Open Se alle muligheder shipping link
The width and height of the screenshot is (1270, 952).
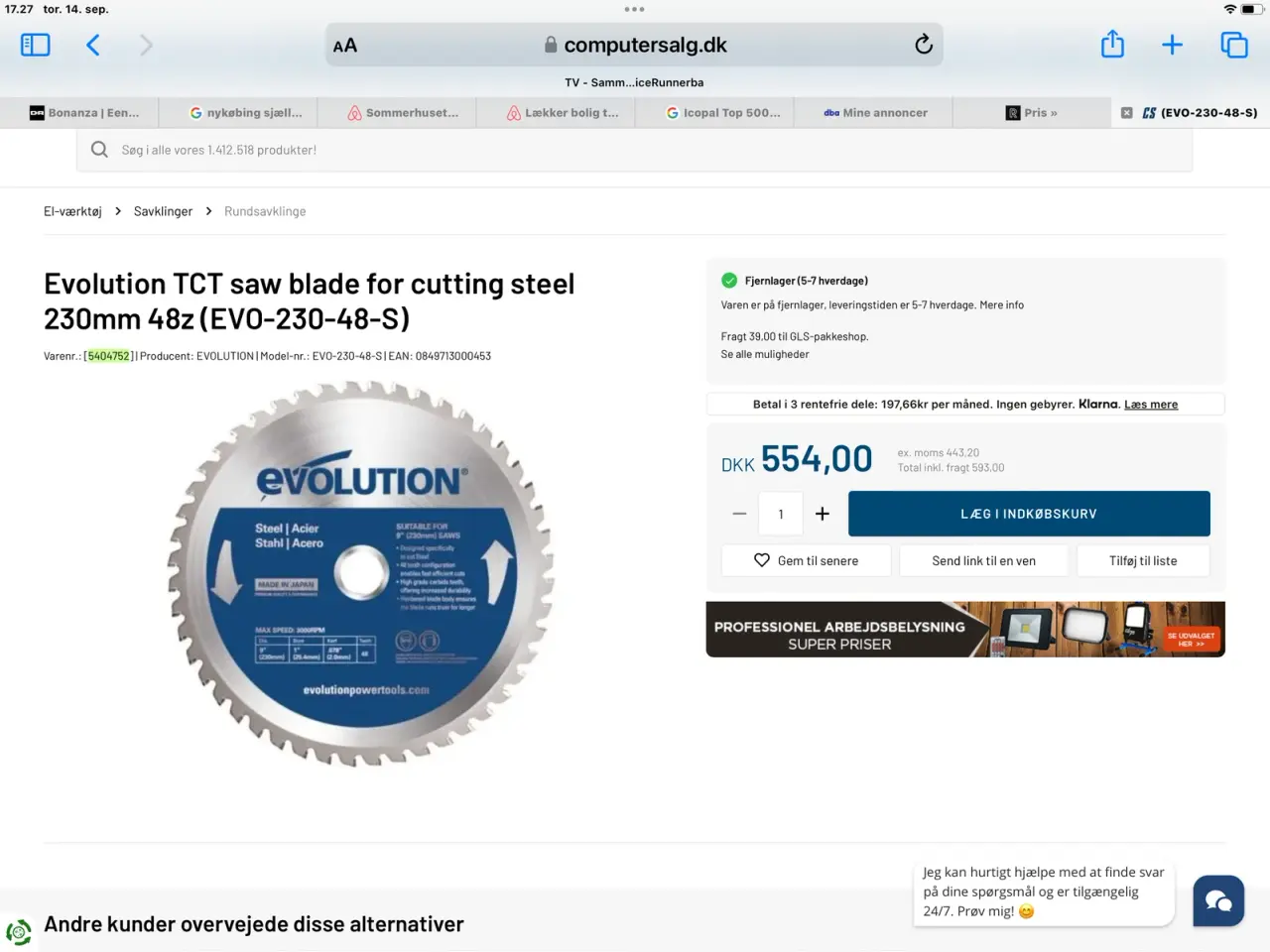pos(765,354)
